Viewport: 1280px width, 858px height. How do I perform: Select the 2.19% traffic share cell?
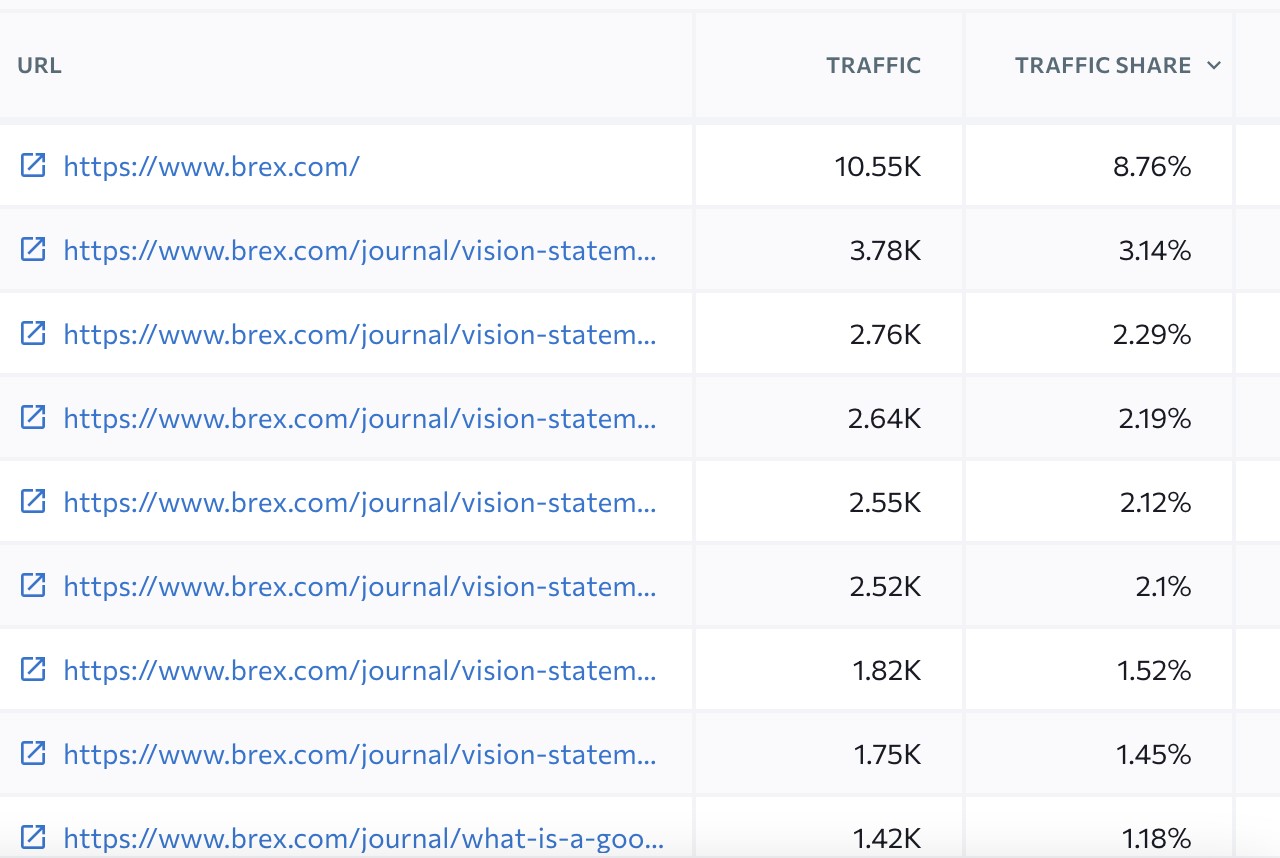click(x=1155, y=418)
